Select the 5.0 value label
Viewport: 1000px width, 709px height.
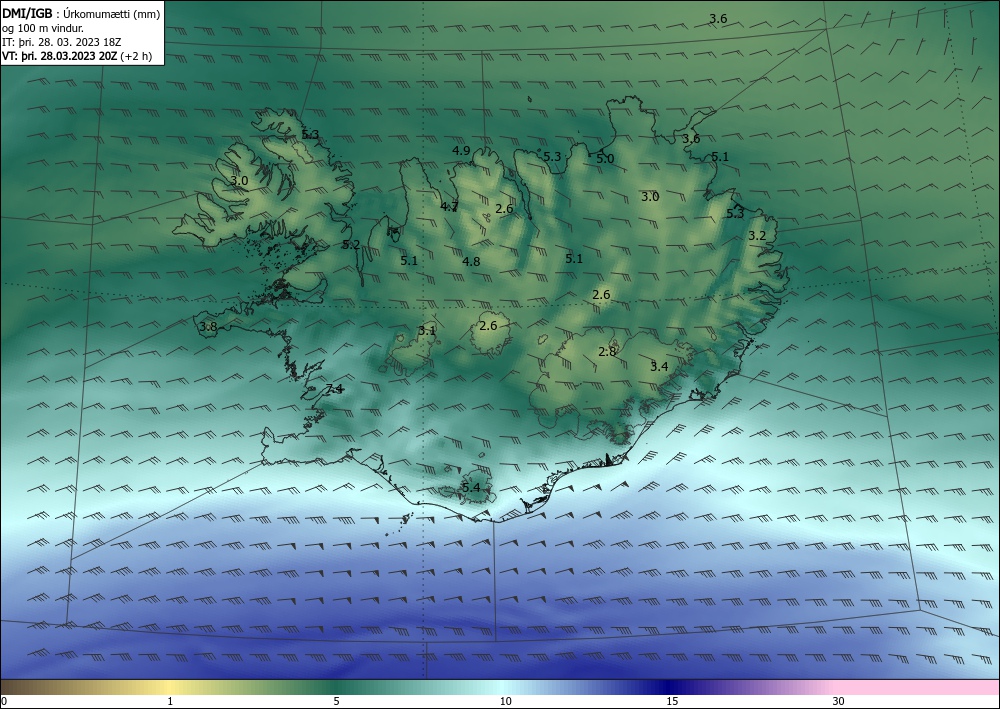(605, 159)
